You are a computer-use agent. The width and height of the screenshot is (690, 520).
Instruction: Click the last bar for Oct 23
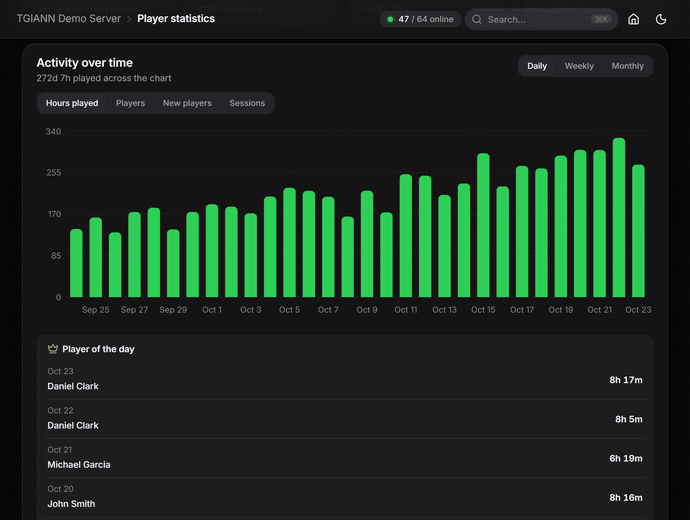coord(638,231)
